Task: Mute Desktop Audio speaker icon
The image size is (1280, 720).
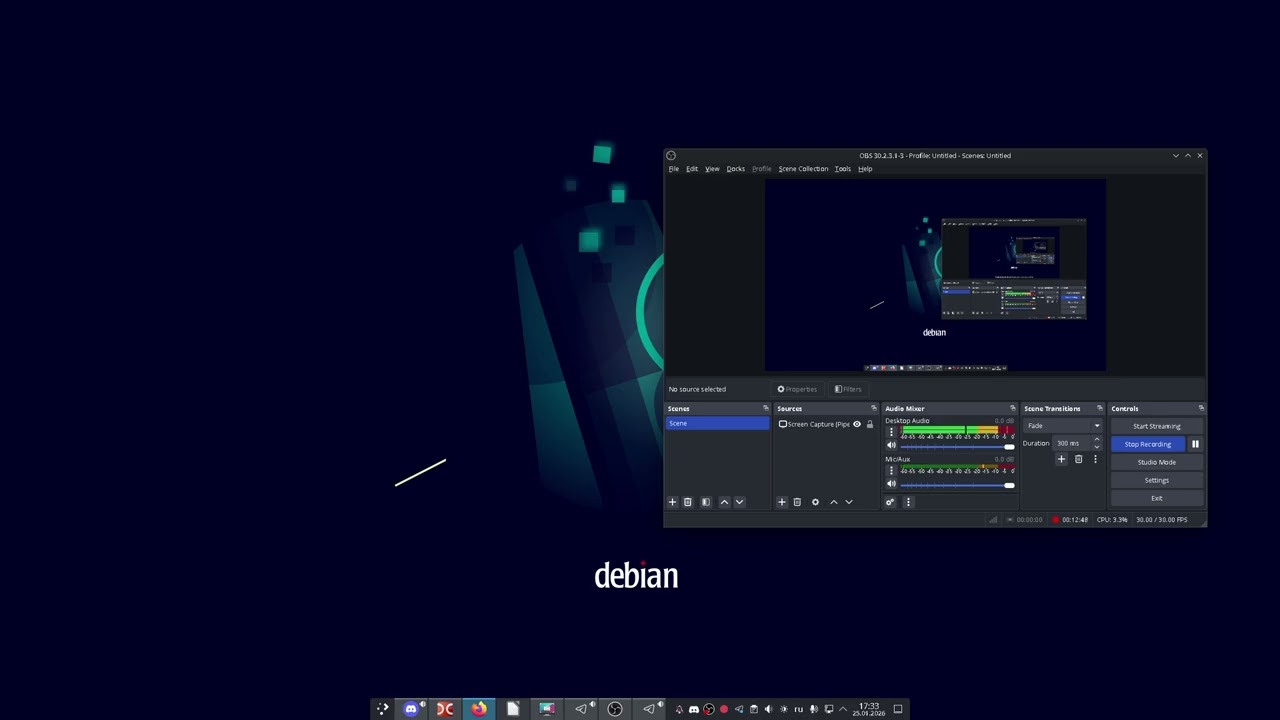Action: pos(891,446)
